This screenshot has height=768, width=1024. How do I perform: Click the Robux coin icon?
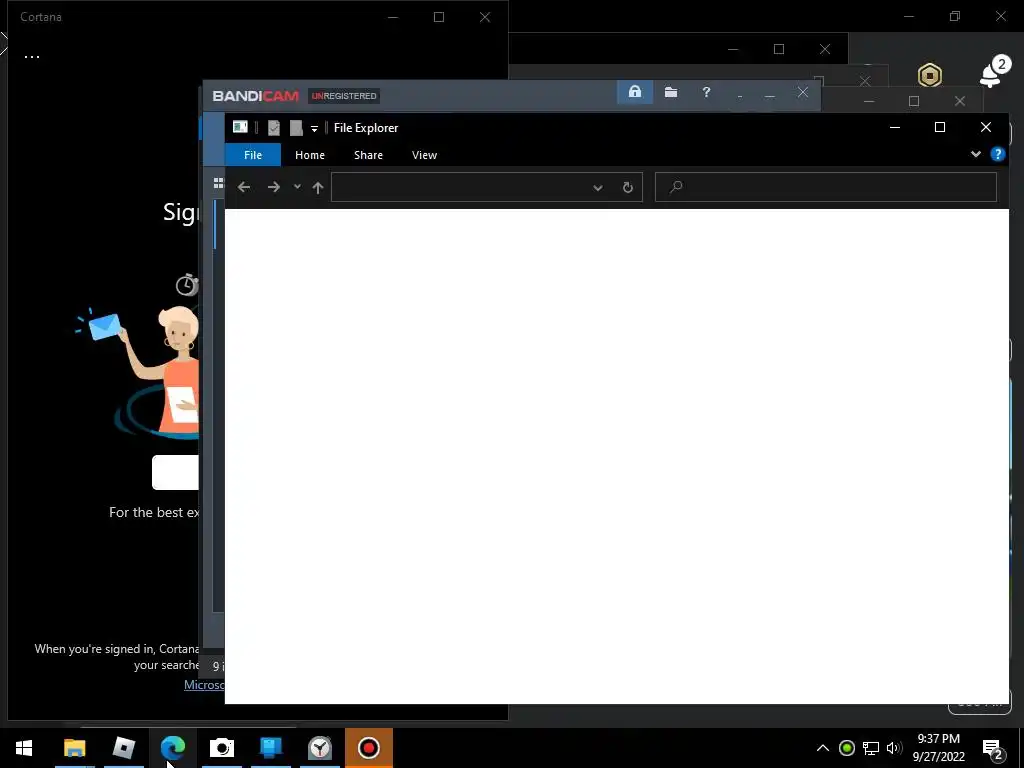pos(929,76)
